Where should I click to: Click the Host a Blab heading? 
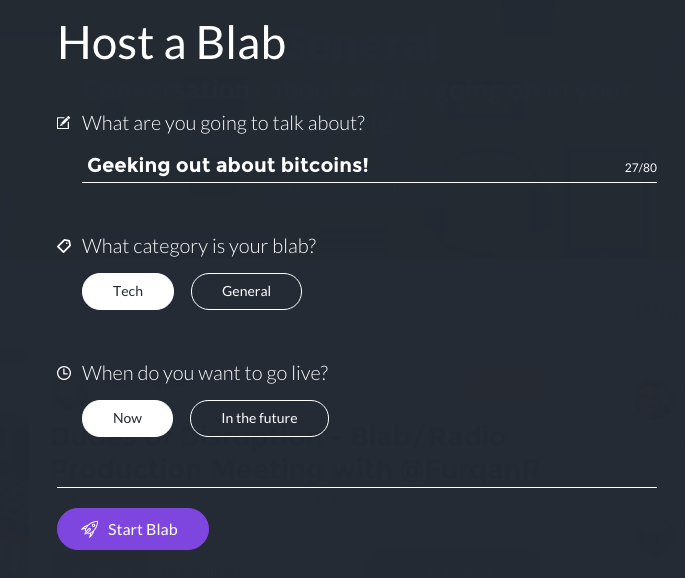coord(171,43)
